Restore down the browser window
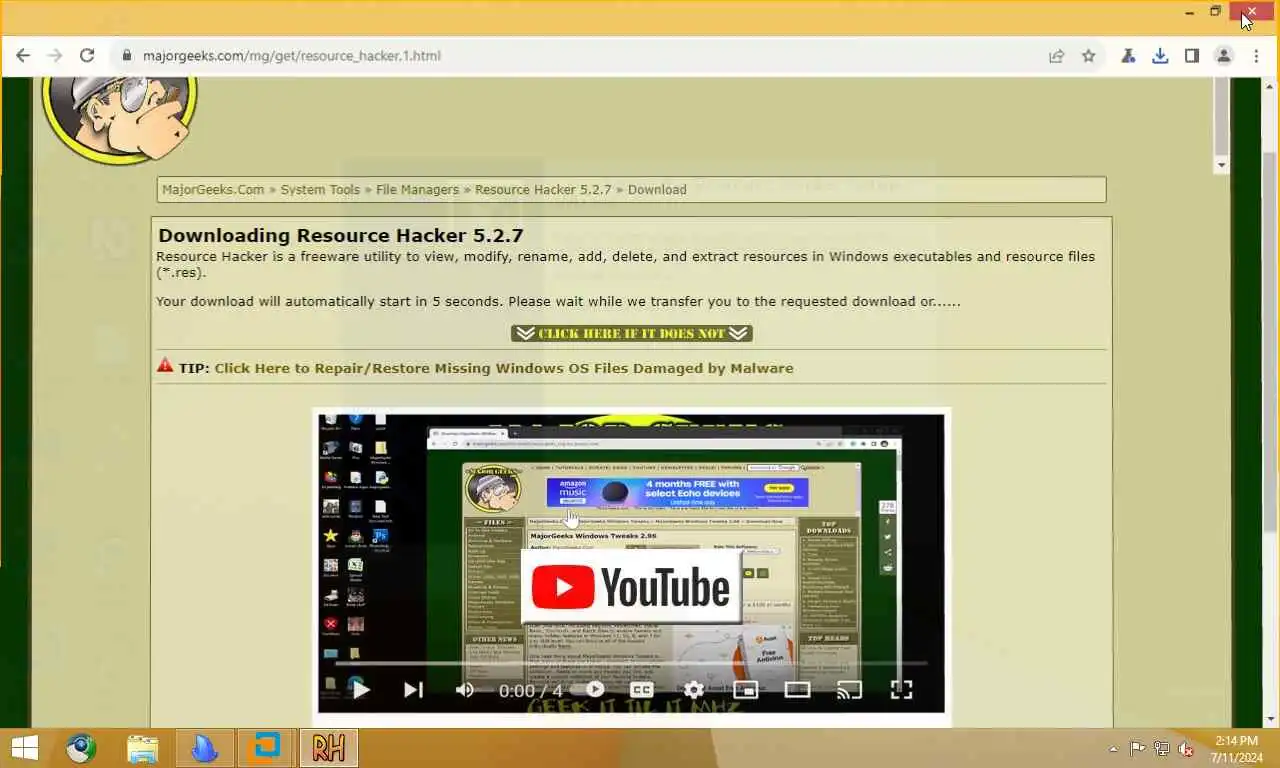1280x768 pixels. point(1215,12)
